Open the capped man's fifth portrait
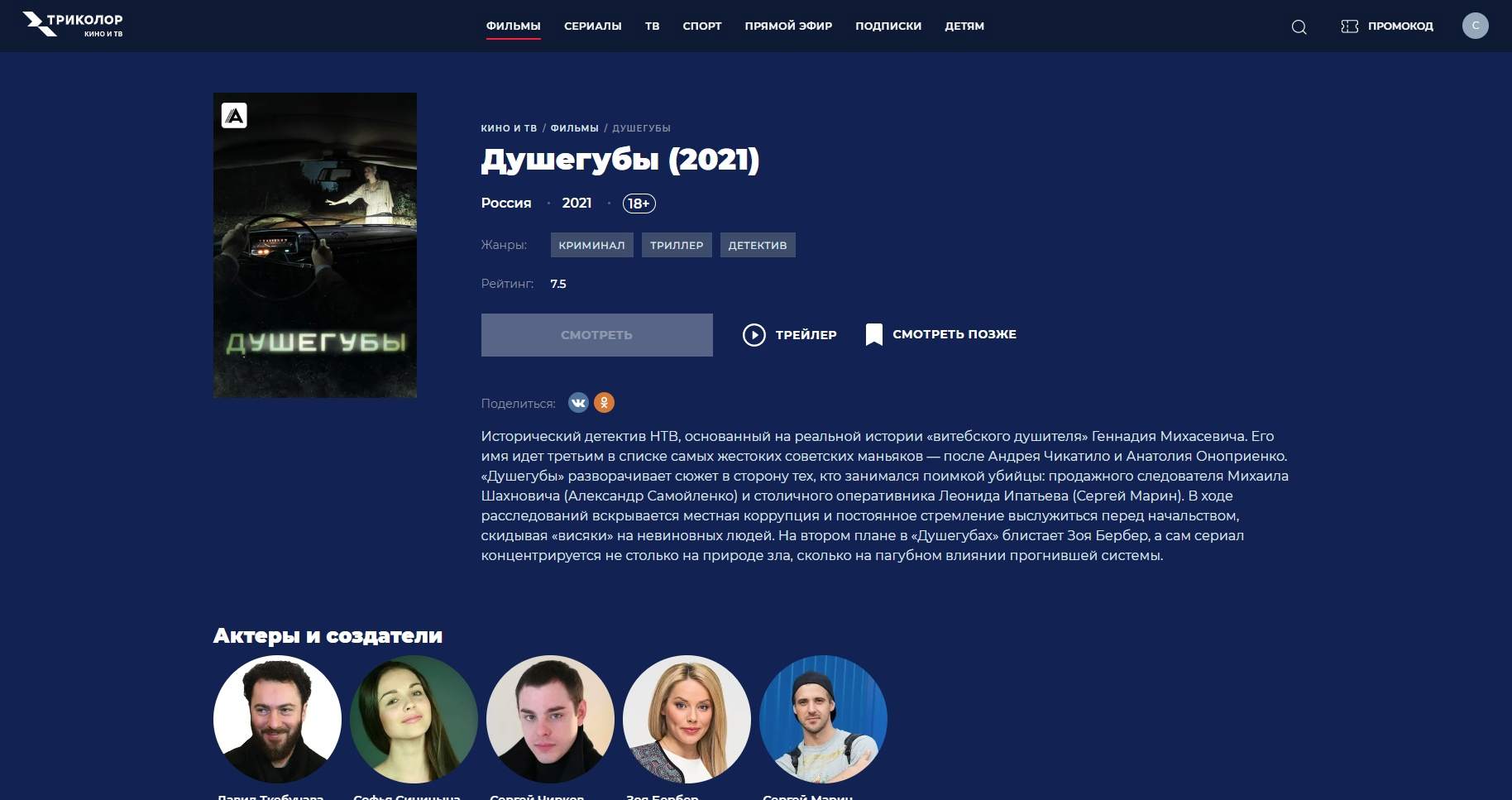Screen dimensions: 1512x800 [x=823, y=720]
